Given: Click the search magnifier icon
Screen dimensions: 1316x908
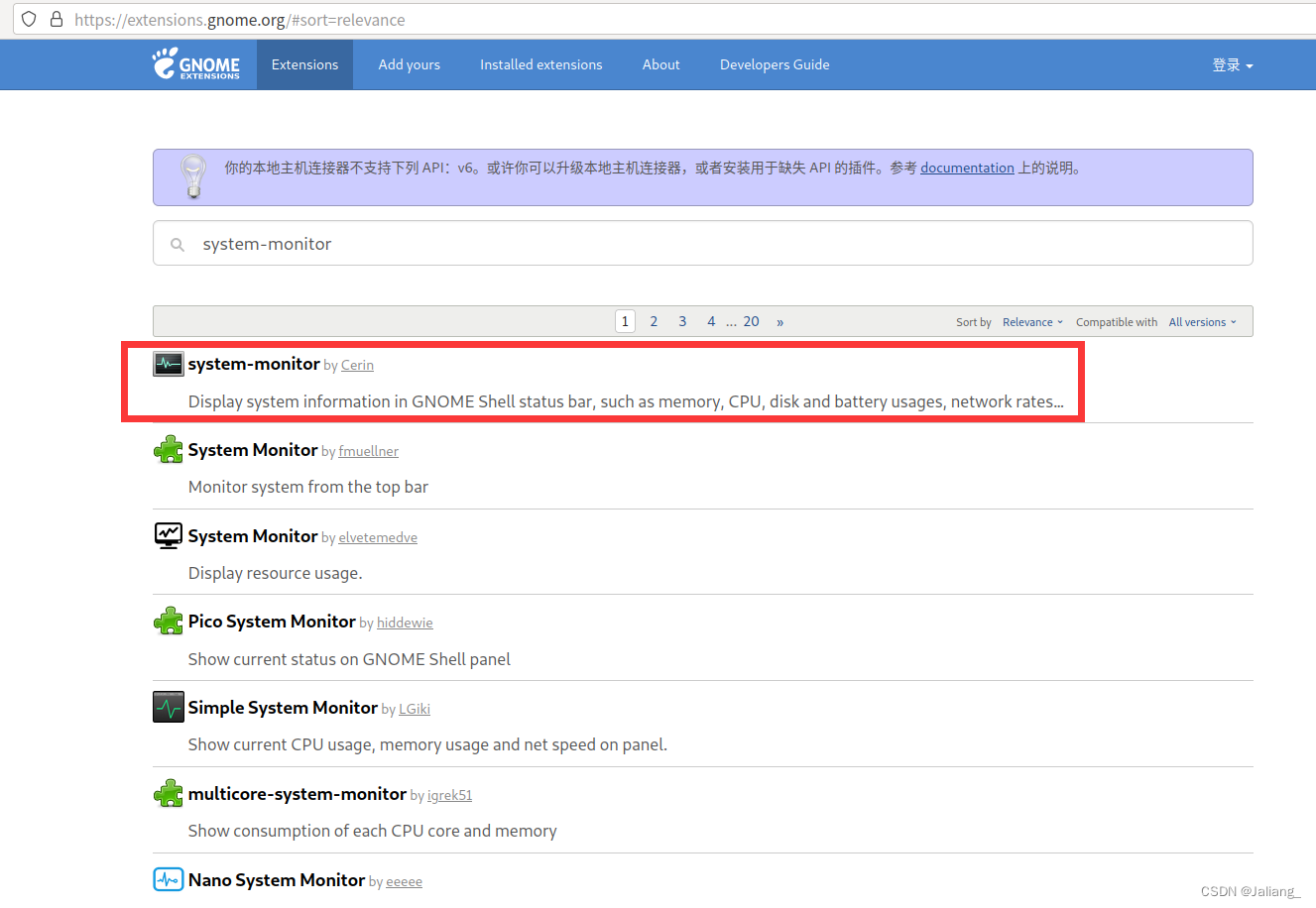Looking at the screenshot, I should (178, 244).
